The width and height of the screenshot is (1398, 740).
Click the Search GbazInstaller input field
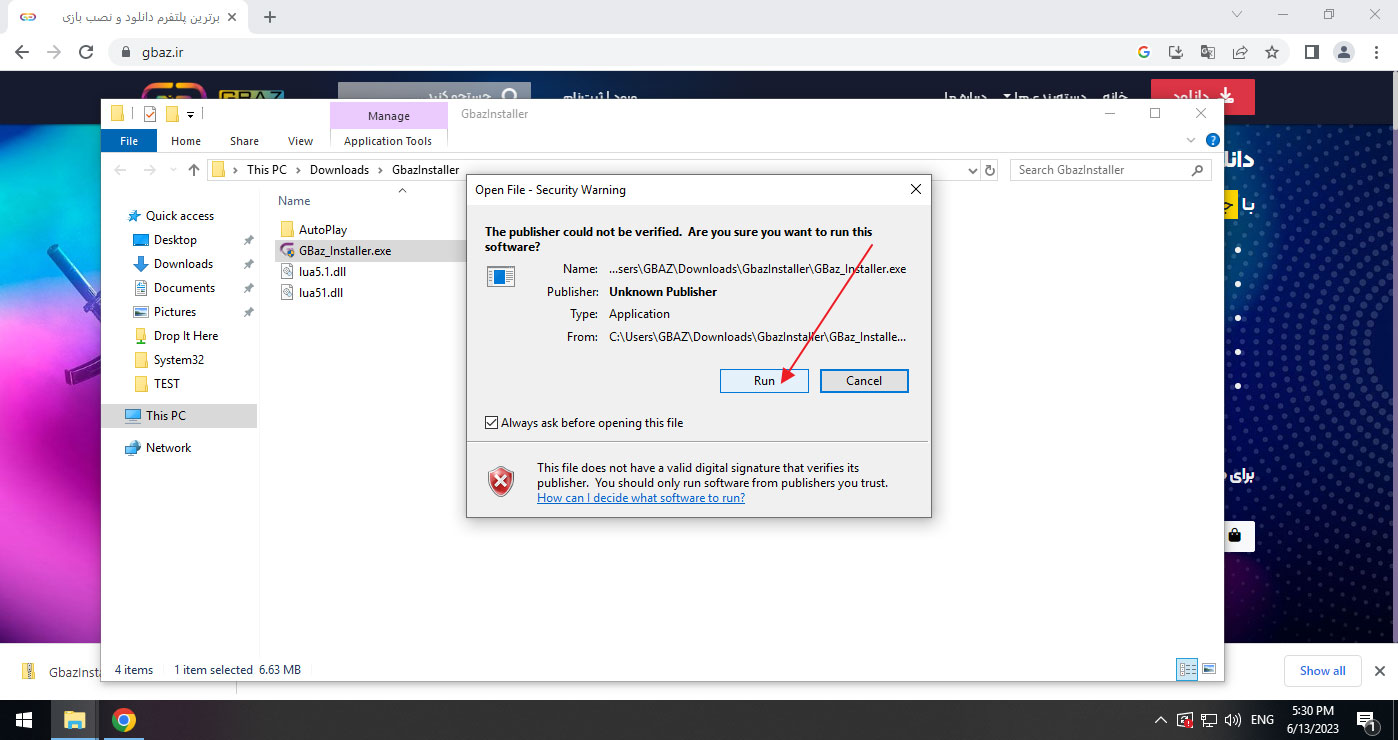pos(1100,170)
